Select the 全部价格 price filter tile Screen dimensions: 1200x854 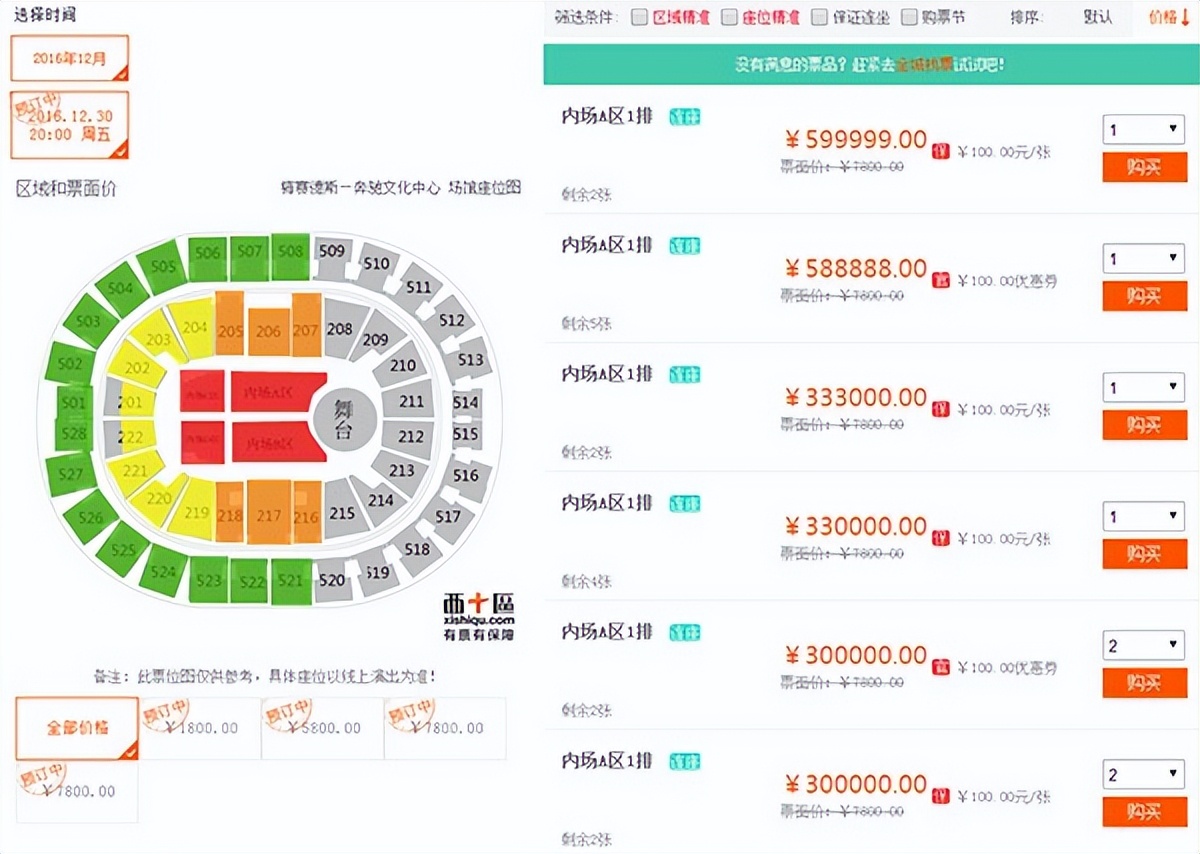[x=77, y=728]
